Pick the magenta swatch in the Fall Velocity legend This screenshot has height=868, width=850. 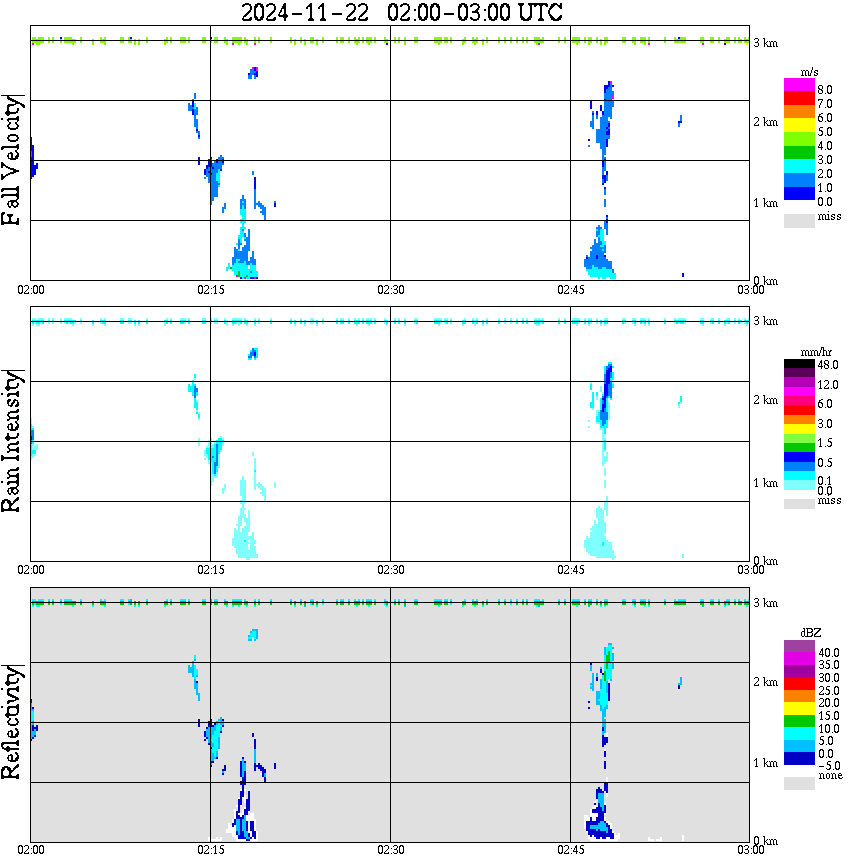[x=799, y=85]
